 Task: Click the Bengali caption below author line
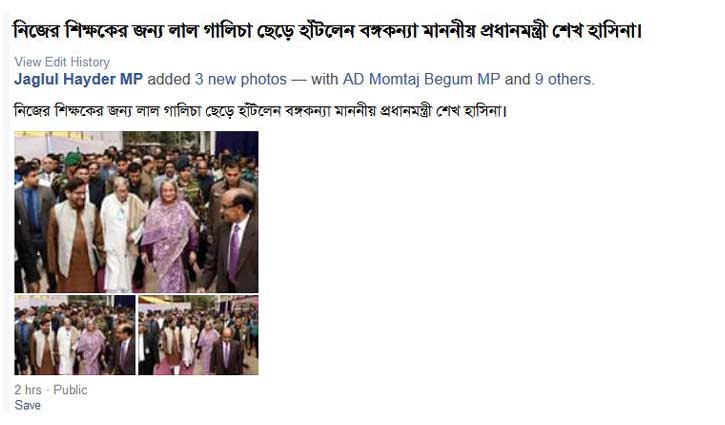(x=261, y=111)
